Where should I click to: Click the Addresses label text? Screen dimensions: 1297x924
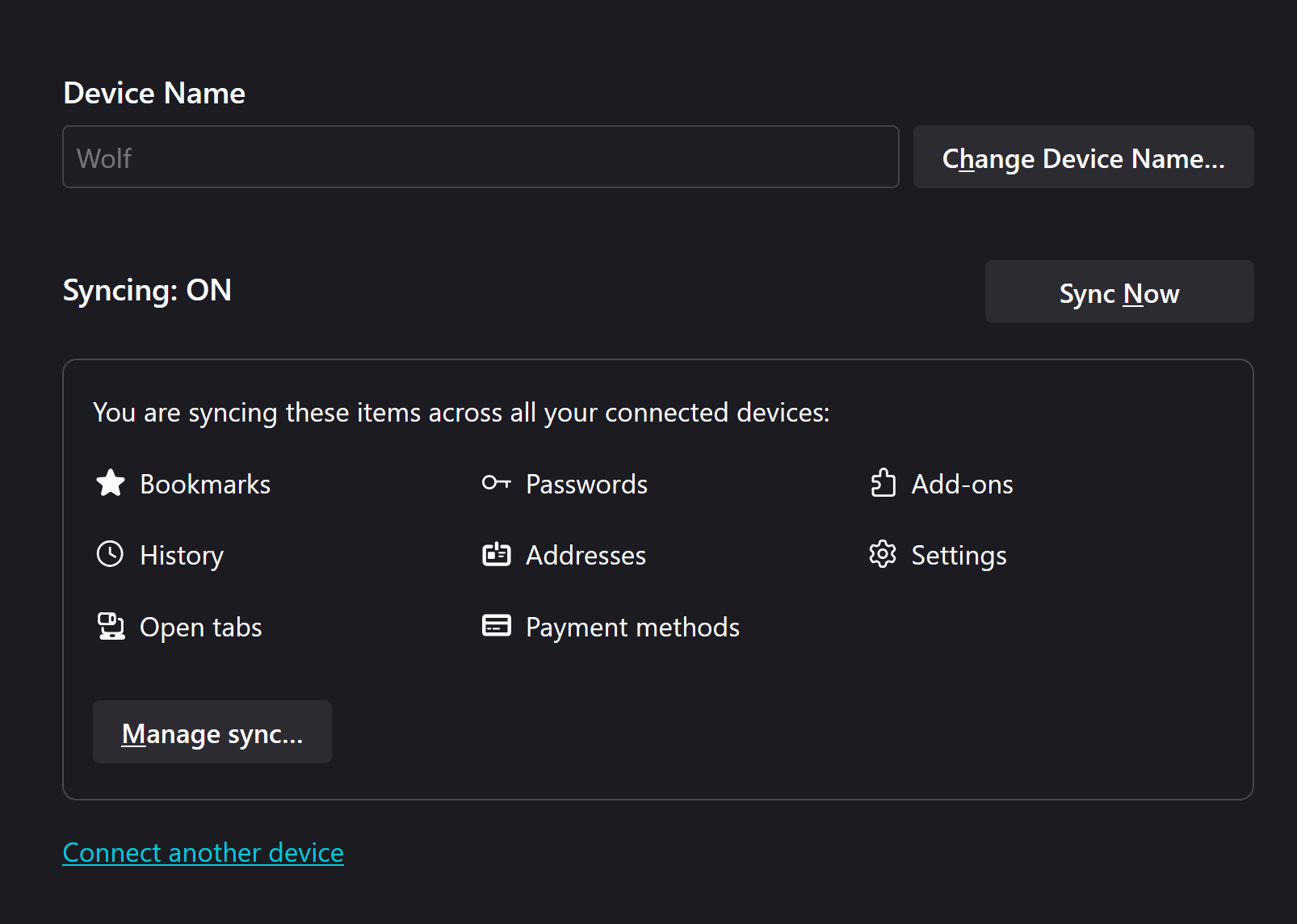(586, 556)
